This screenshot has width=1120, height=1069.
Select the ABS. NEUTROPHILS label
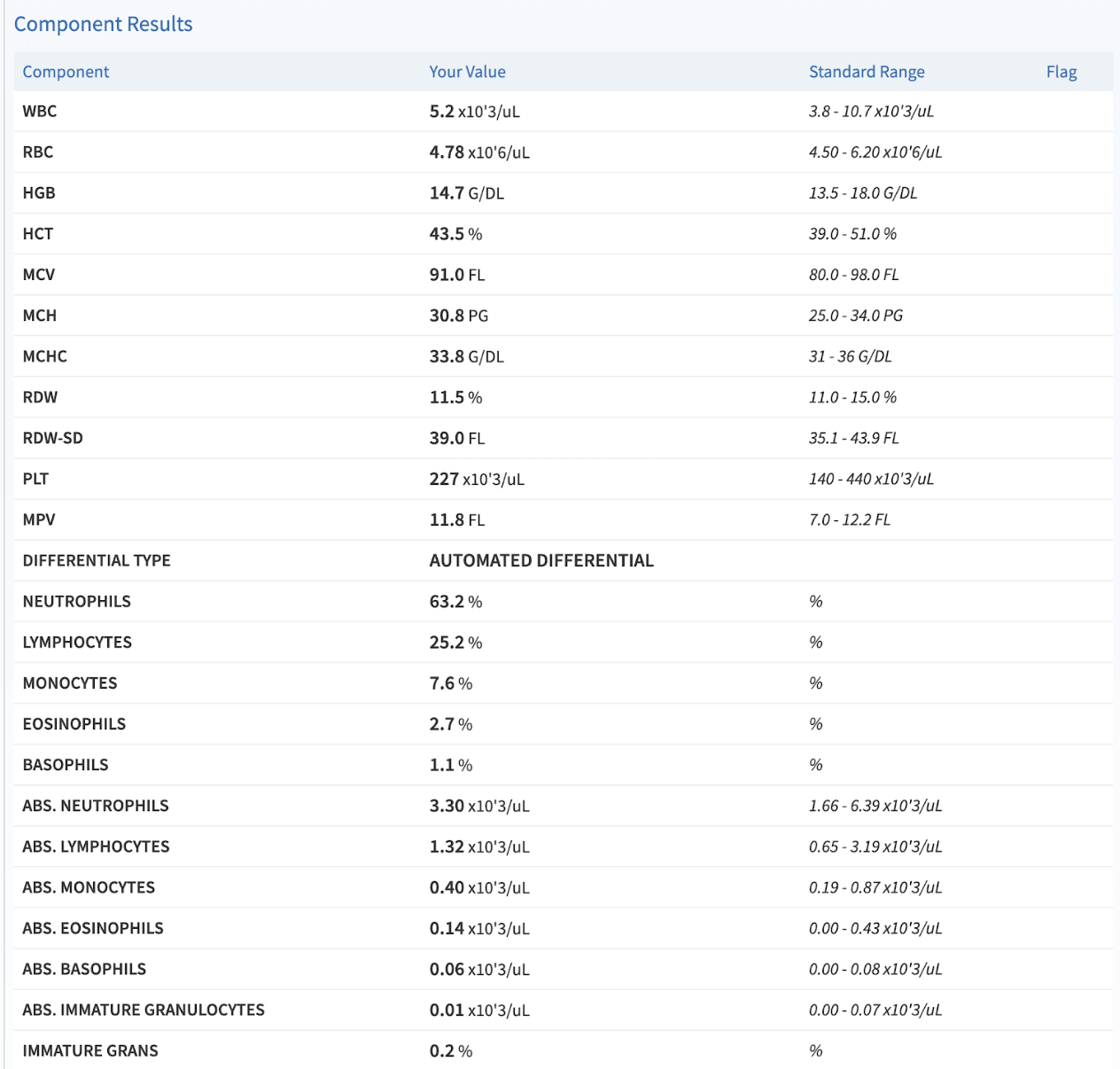pyautogui.click(x=96, y=805)
